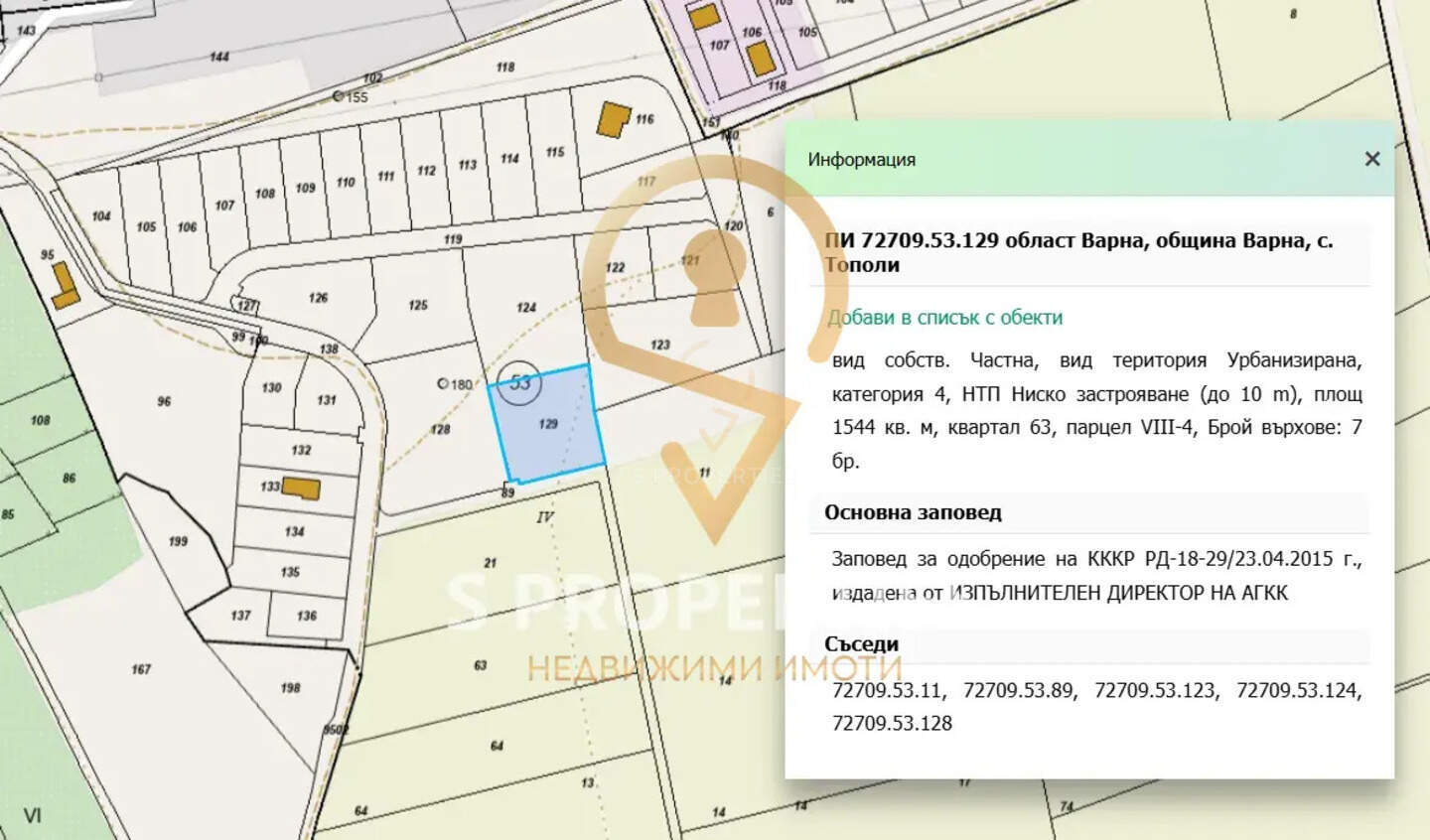Viewport: 1430px width, 840px height.
Task: Select parcel 124 on the map
Action: pyautogui.click(x=526, y=307)
